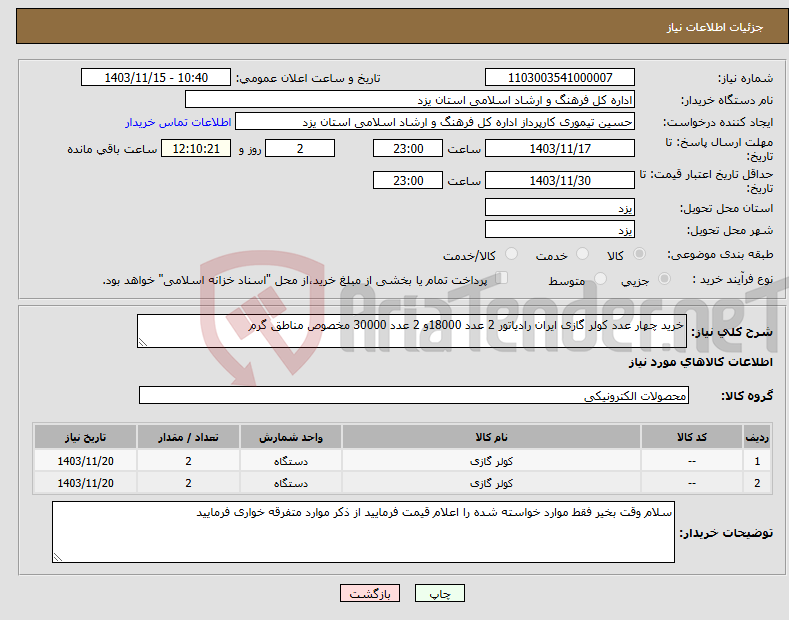Click the واحد شمارش column header
The height and width of the screenshot is (620, 789).
click(x=291, y=437)
